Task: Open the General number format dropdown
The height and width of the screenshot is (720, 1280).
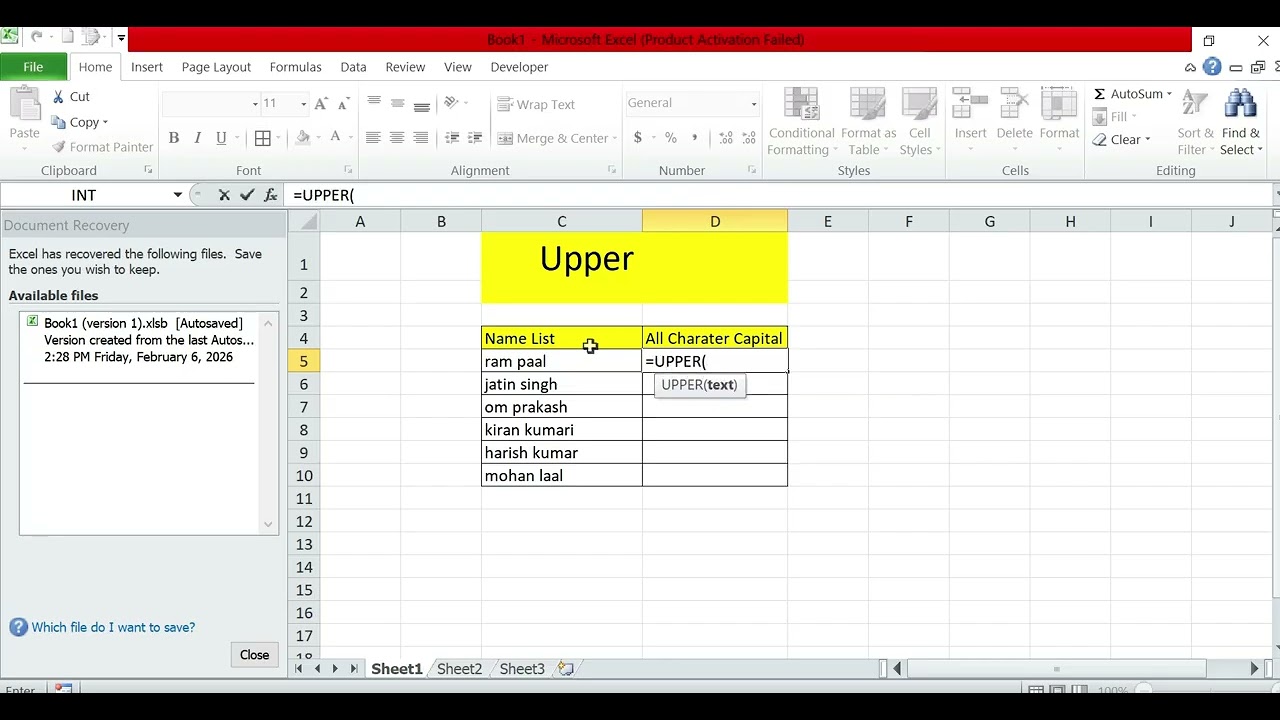Action: point(754,103)
